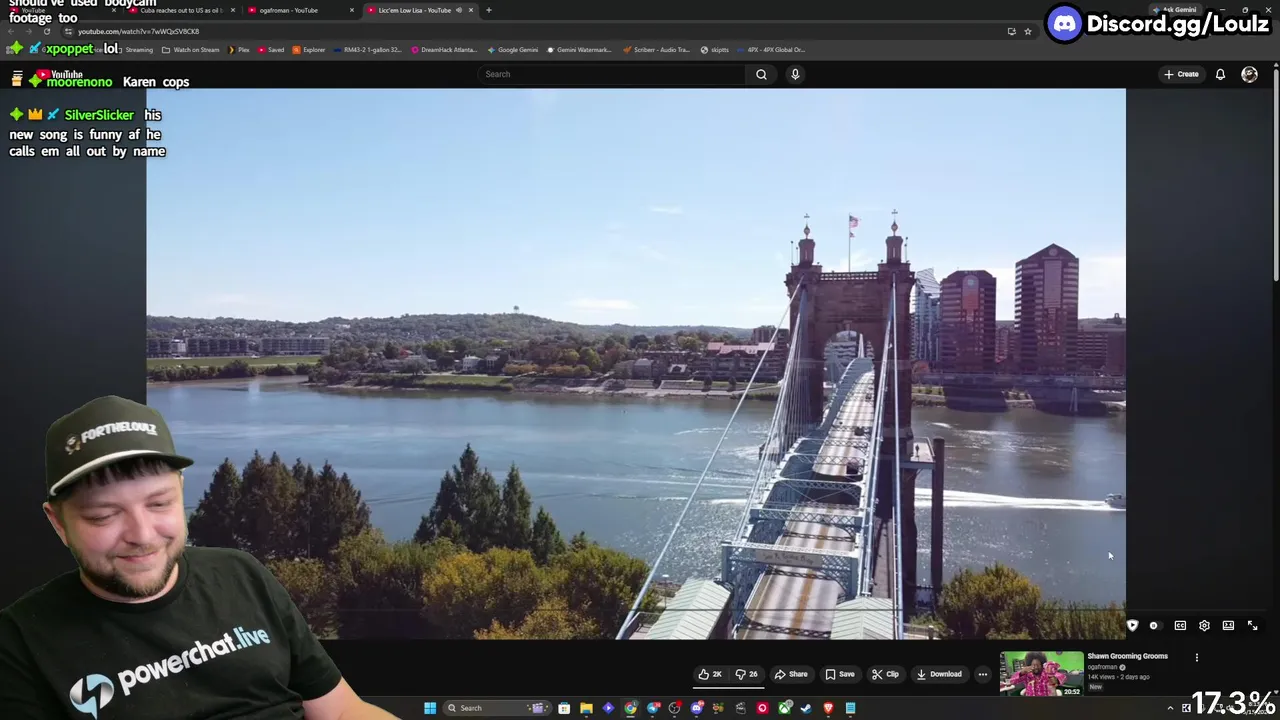Screen dimensions: 1280x720
Task: Close the Licc'em Low Lisa tab
Action: coord(470,10)
